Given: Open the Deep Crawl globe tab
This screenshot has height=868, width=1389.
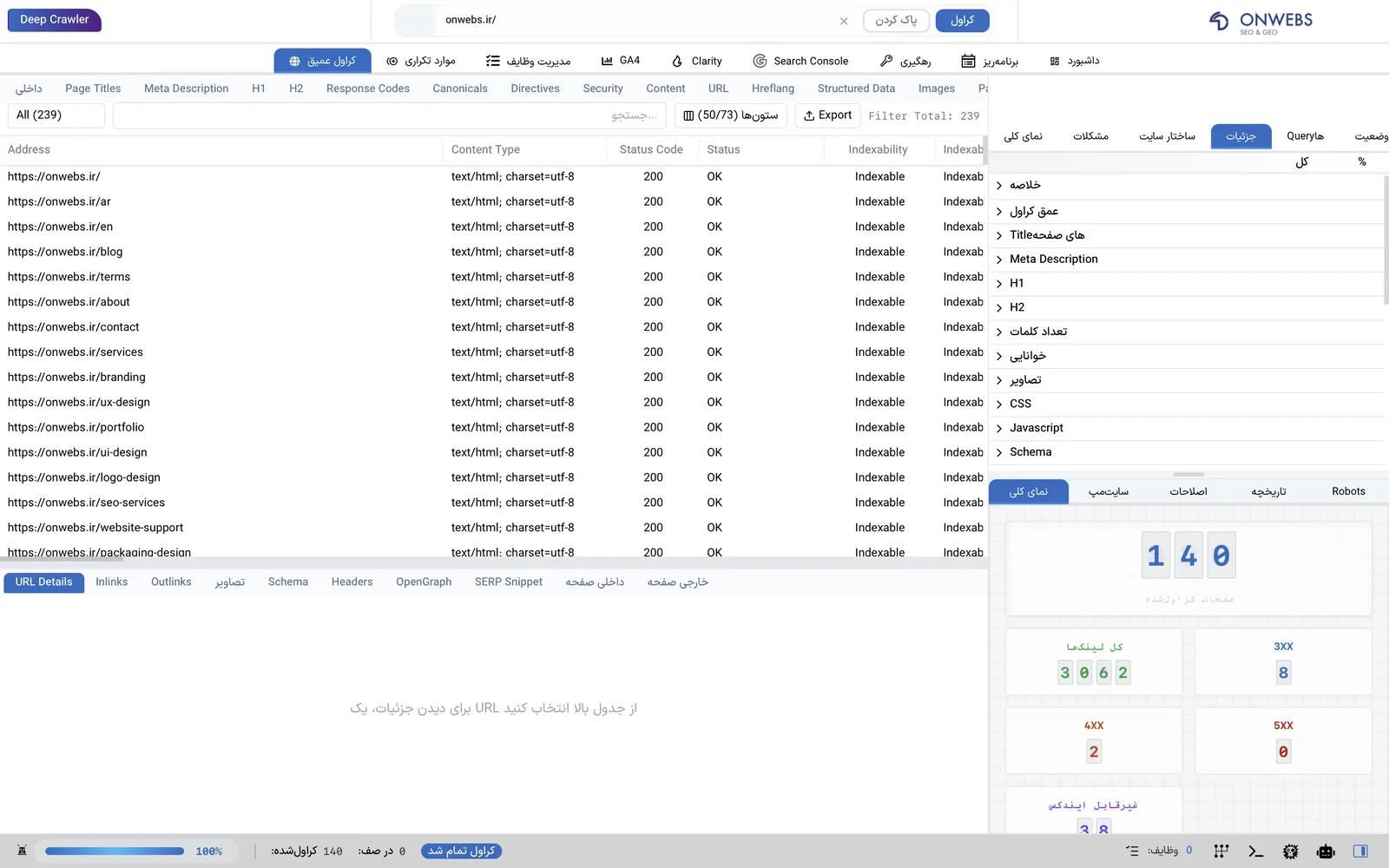Looking at the screenshot, I should tap(322, 61).
